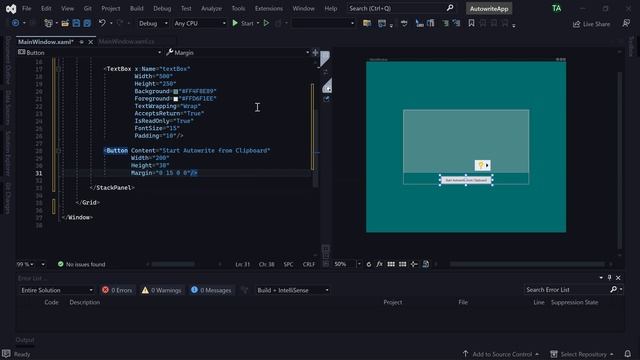Screen dimensions: 640x360
Task: Open the Debug configuration dropdown
Action: point(153,24)
